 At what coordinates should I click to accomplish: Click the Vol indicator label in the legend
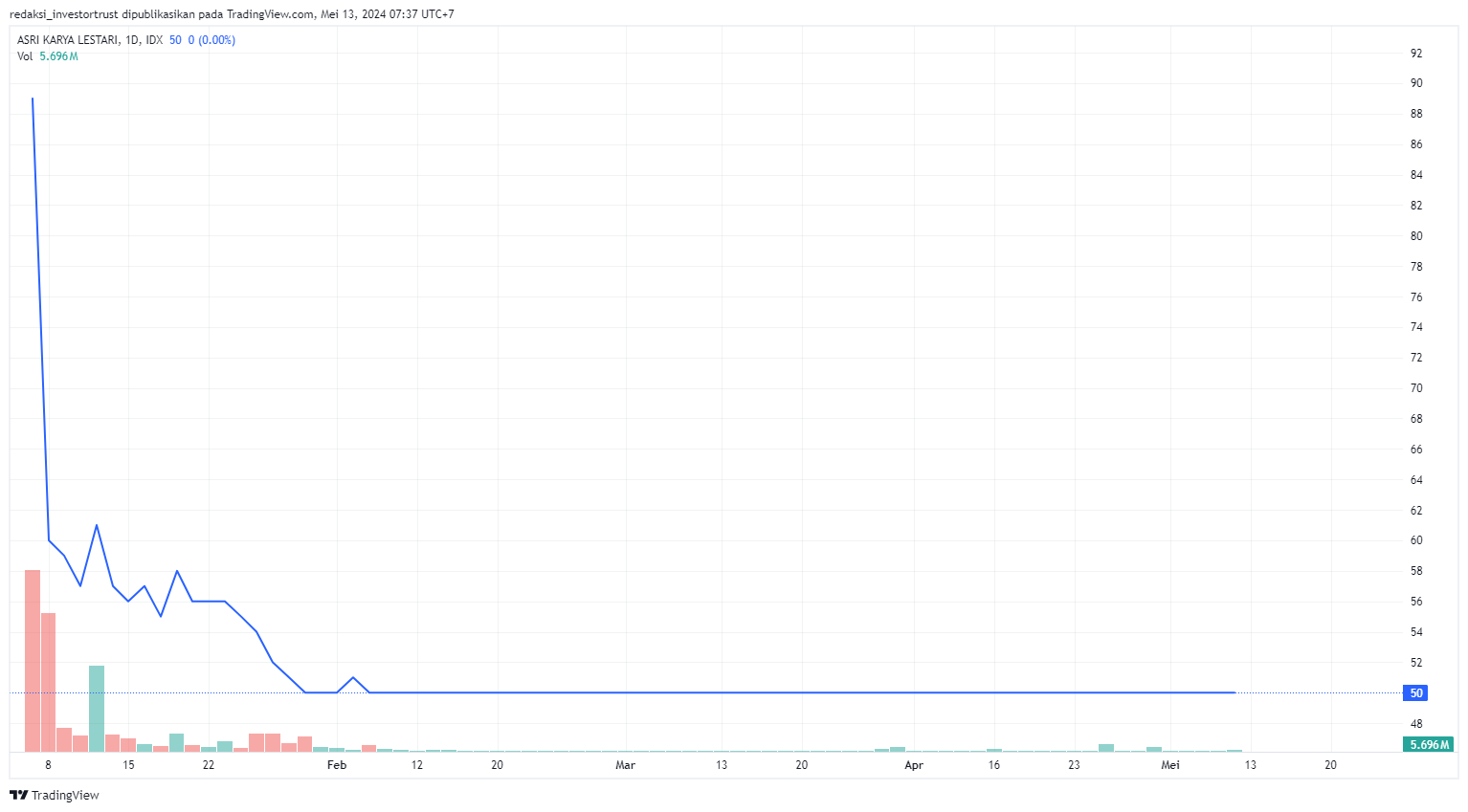pyautogui.click(x=25, y=56)
